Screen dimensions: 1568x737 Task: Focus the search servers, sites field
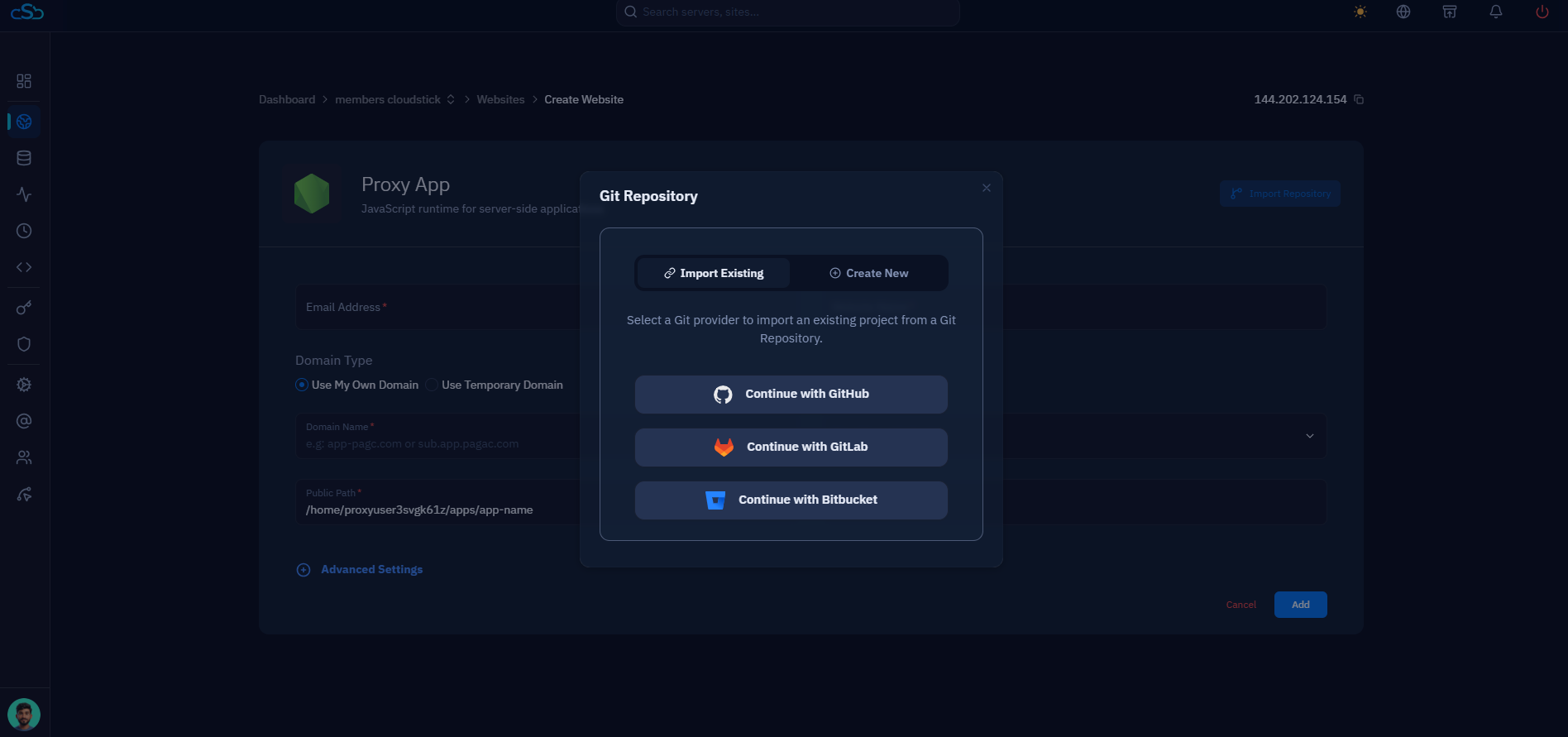click(788, 12)
